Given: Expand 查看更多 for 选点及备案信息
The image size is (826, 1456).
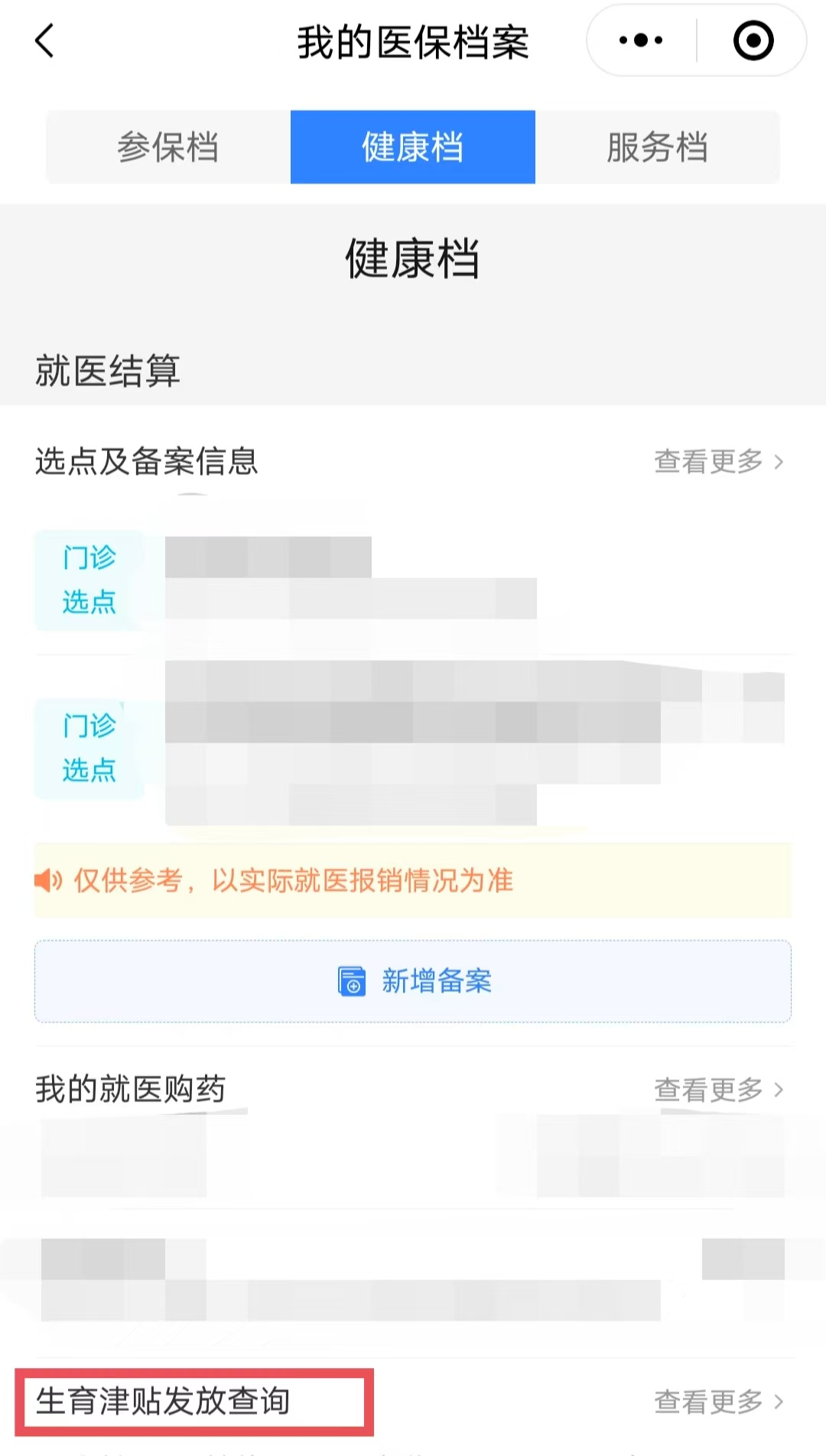Looking at the screenshot, I should [718, 462].
